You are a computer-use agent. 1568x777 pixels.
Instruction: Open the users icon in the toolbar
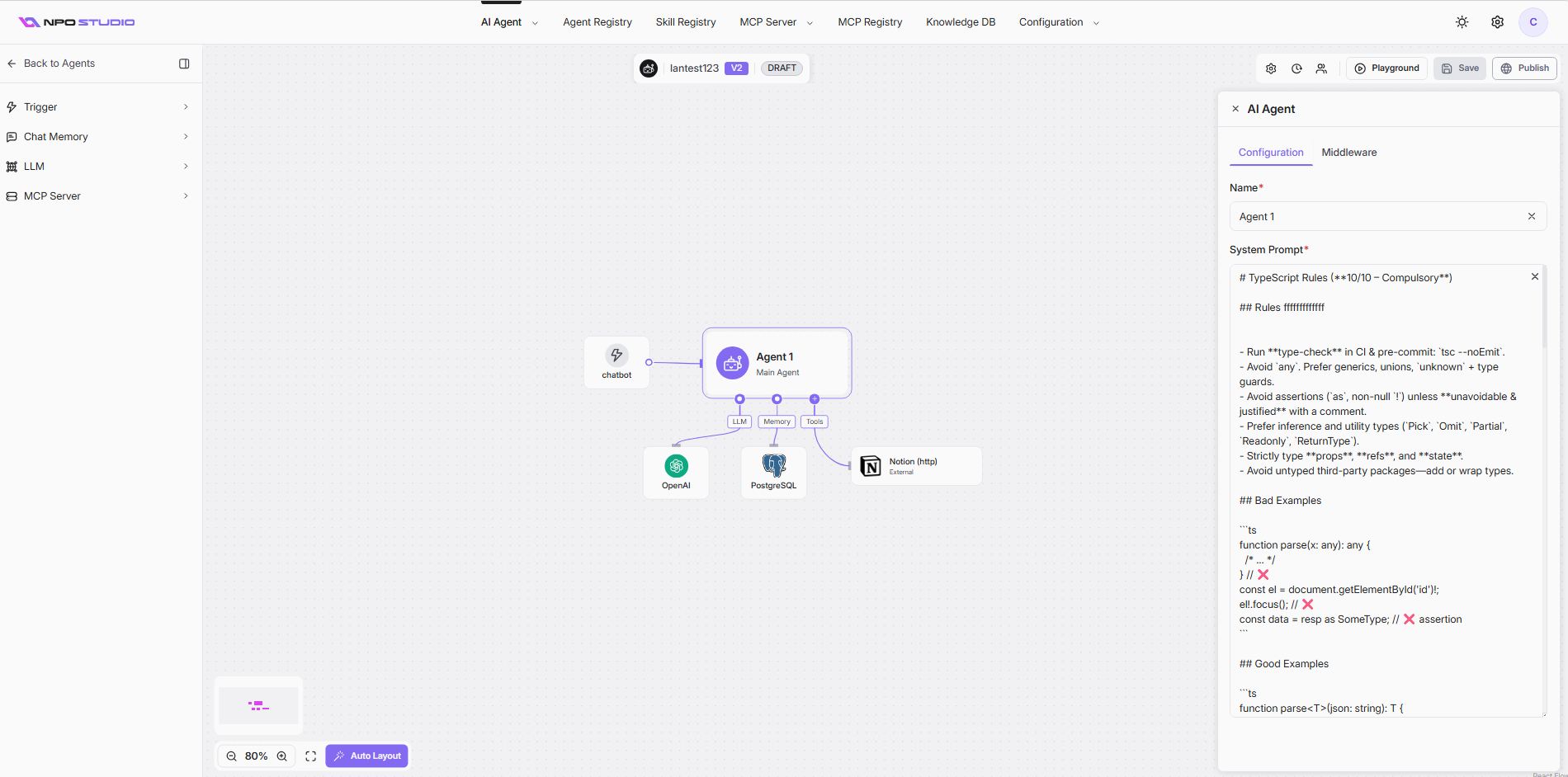coord(1321,68)
